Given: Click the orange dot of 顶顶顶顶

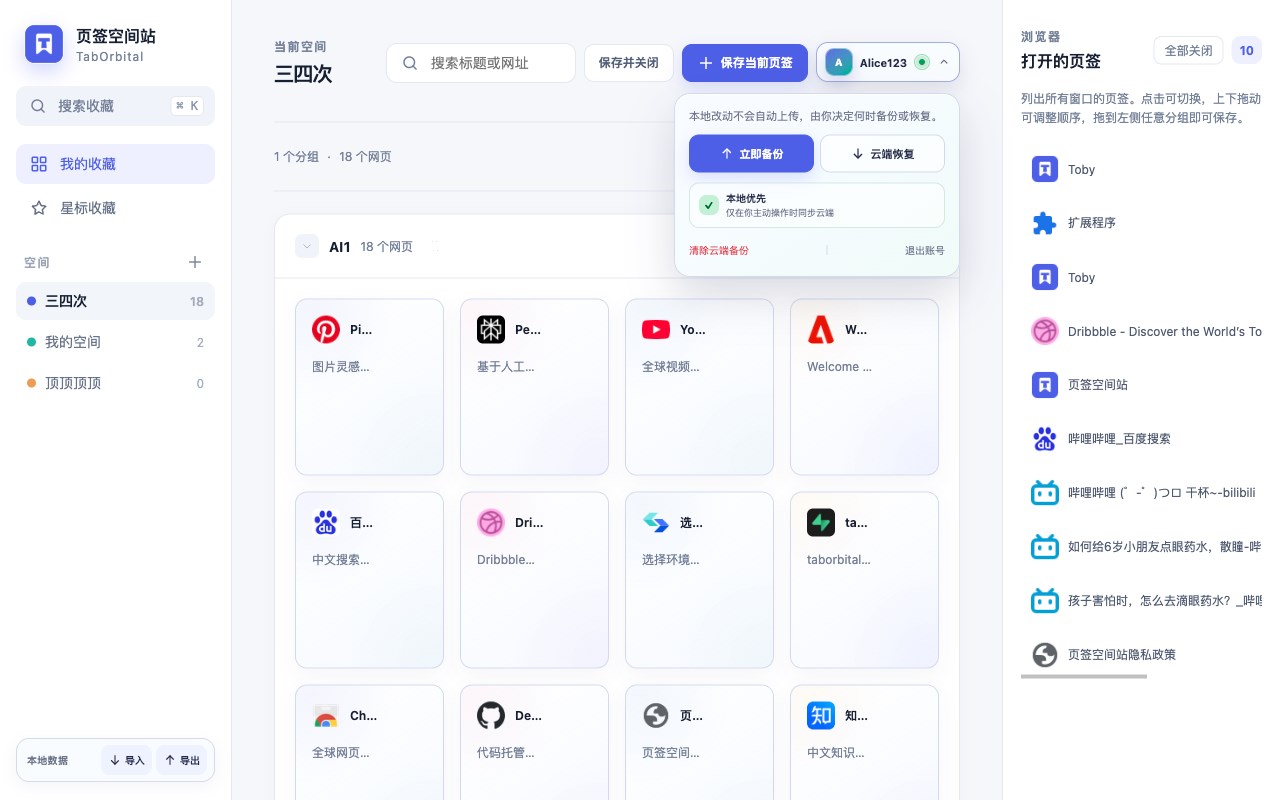Looking at the screenshot, I should click(x=31, y=383).
